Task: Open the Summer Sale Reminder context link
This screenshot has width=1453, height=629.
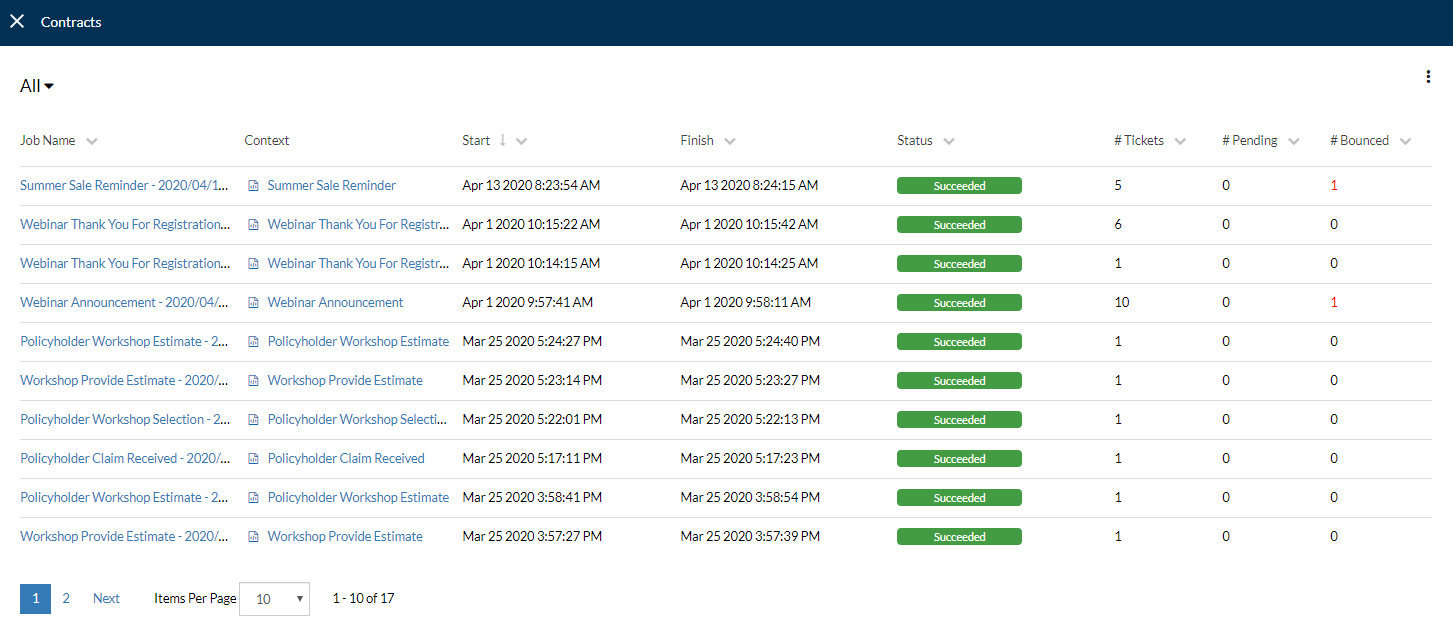Action: 332,186
